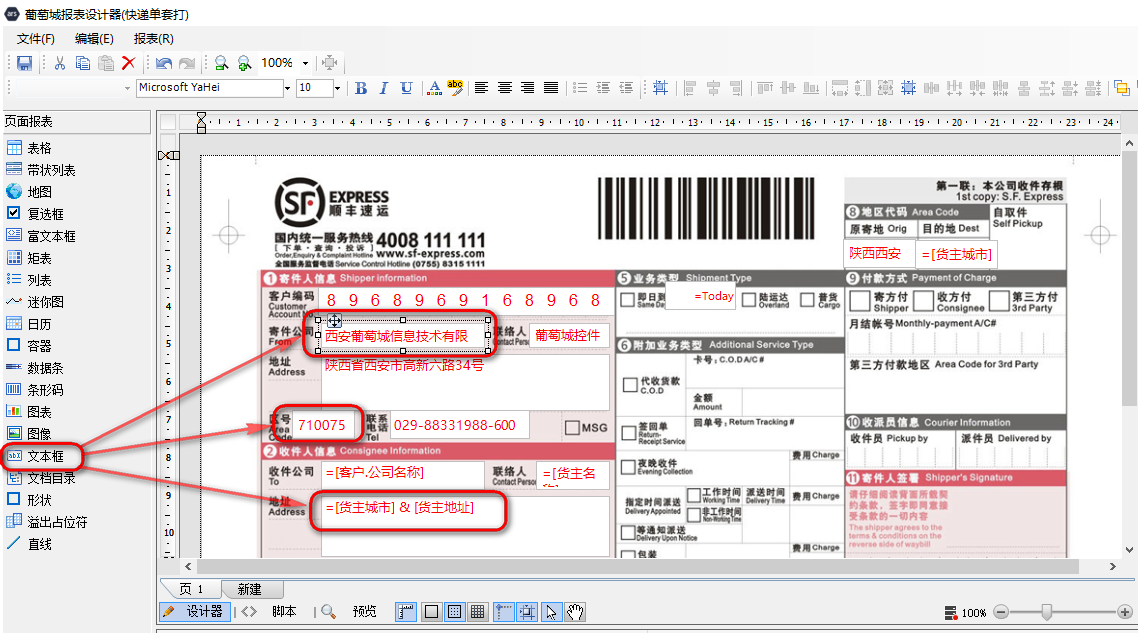Toggle bold formatting
This screenshot has height=636, width=1141.
pos(361,88)
